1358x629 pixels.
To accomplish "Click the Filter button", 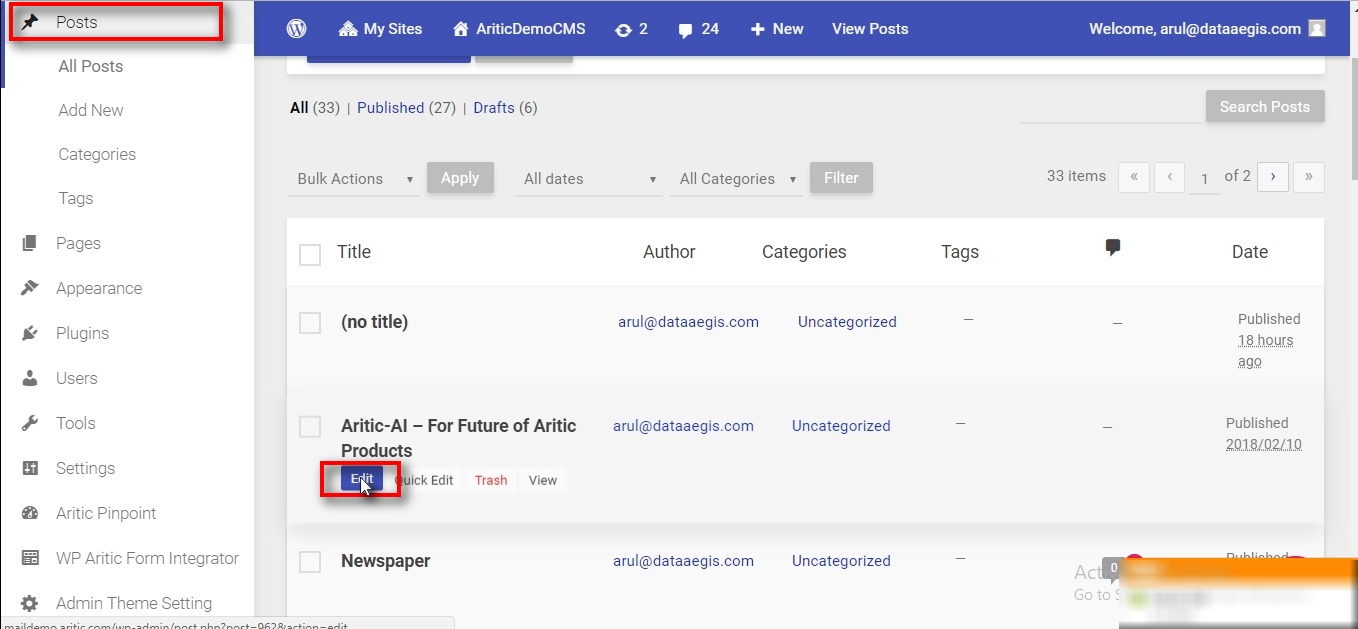I will (841, 178).
